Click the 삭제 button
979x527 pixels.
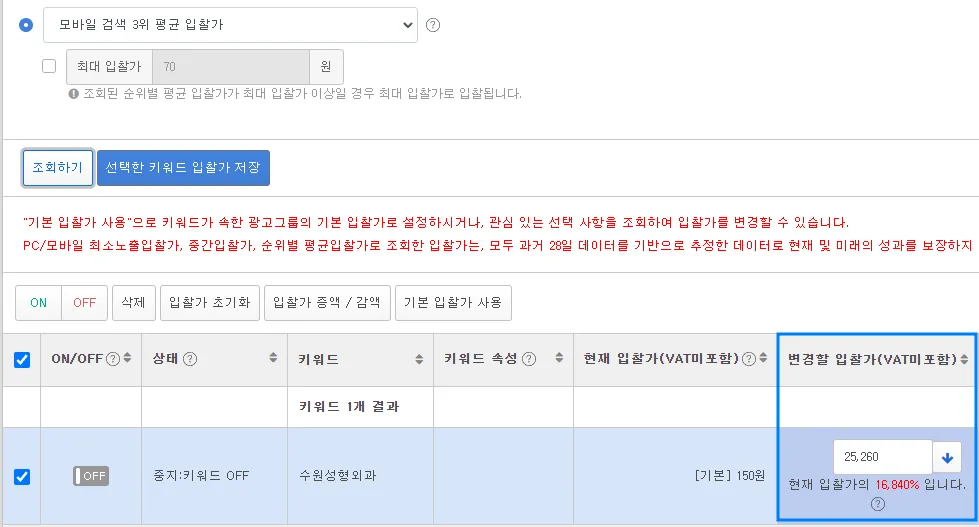tap(134, 303)
